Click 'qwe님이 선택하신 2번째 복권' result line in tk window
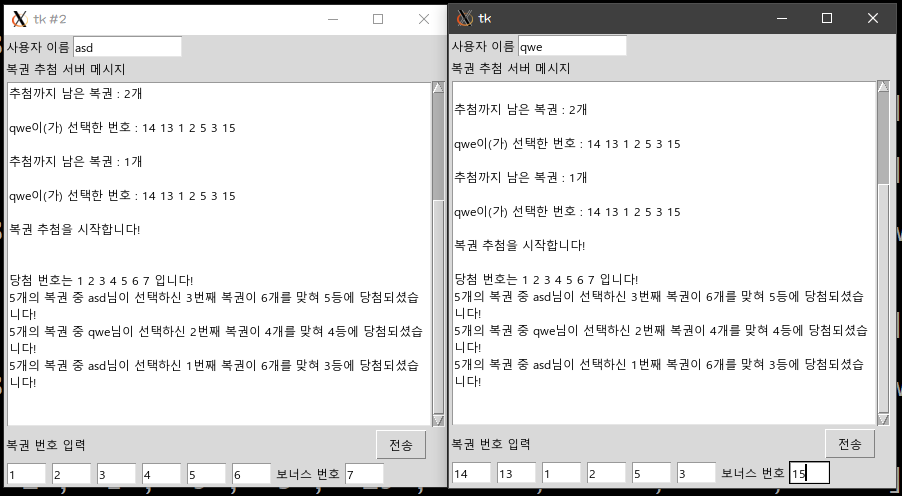The height and width of the screenshot is (496, 902). tap(661, 339)
